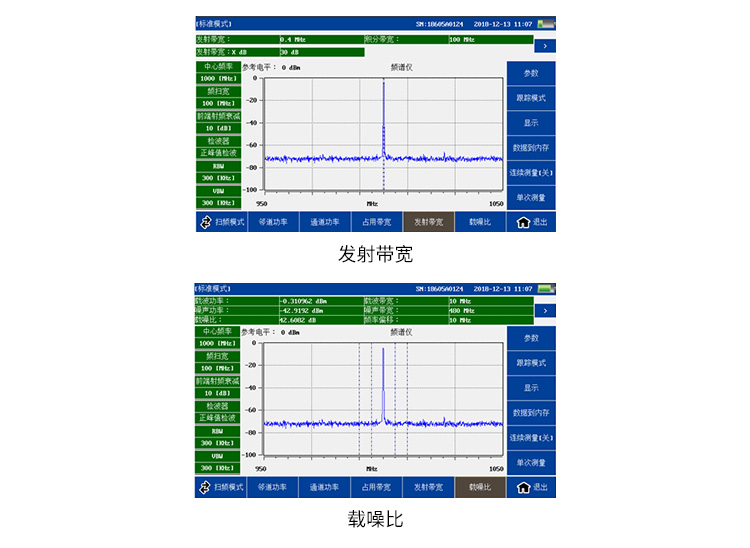The image size is (750, 548).
Task: Click home exit icon in upper screen
Action: pyautogui.click(x=523, y=222)
